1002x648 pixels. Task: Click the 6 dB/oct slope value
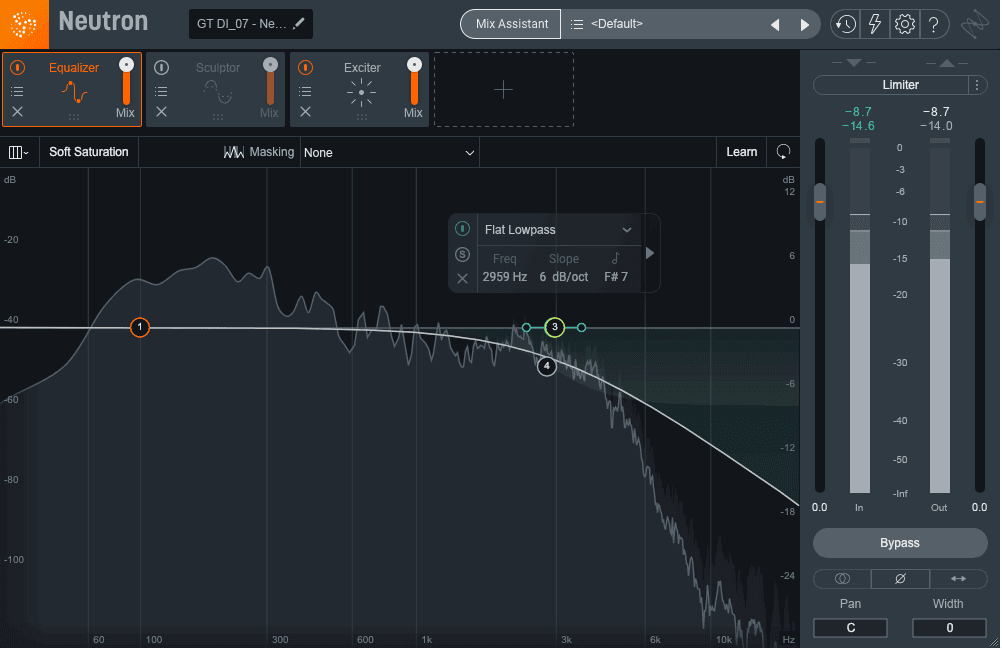tap(564, 277)
